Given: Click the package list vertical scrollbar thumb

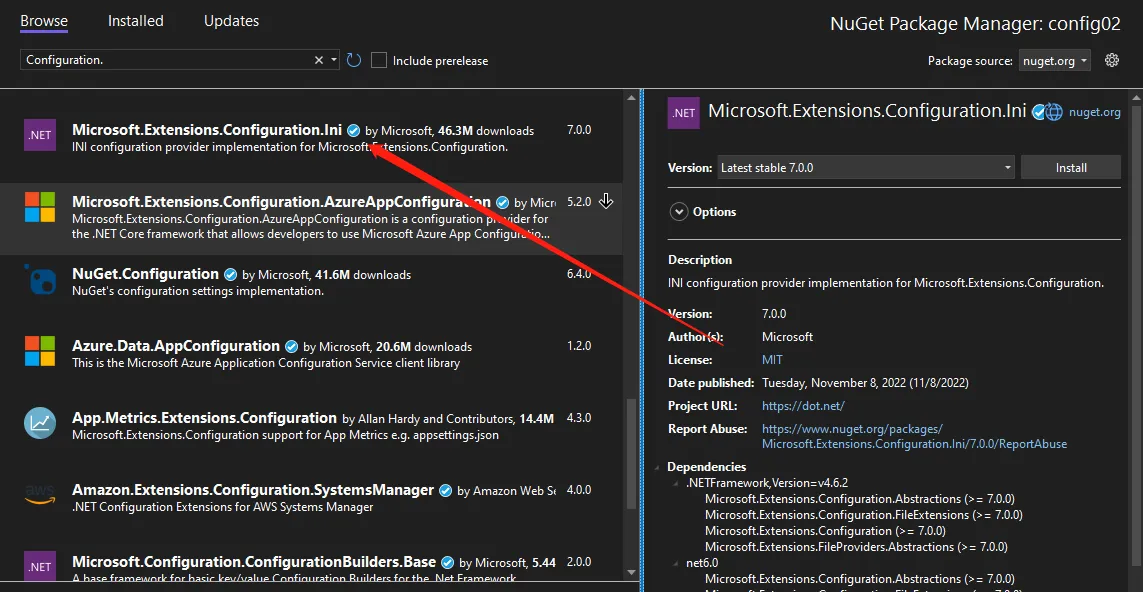Looking at the screenshot, I should pyautogui.click(x=631, y=453).
